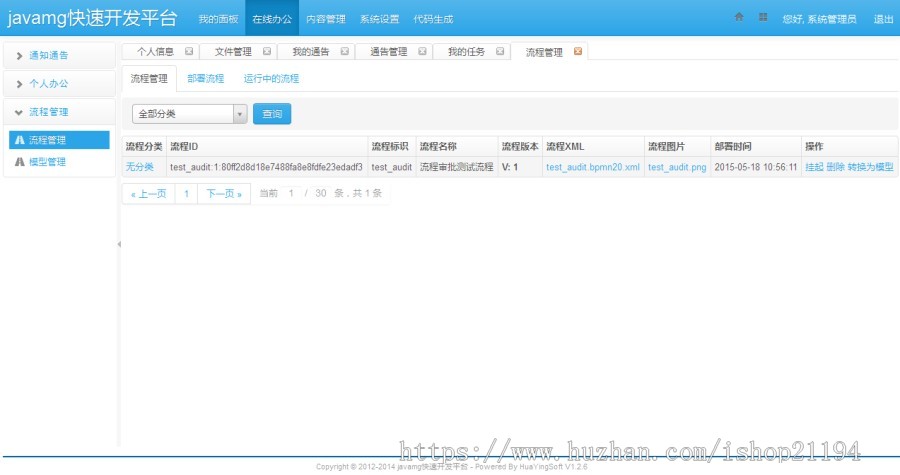900x475 pixels.
Task: Click the 无分类 category link
Action: pos(139,167)
